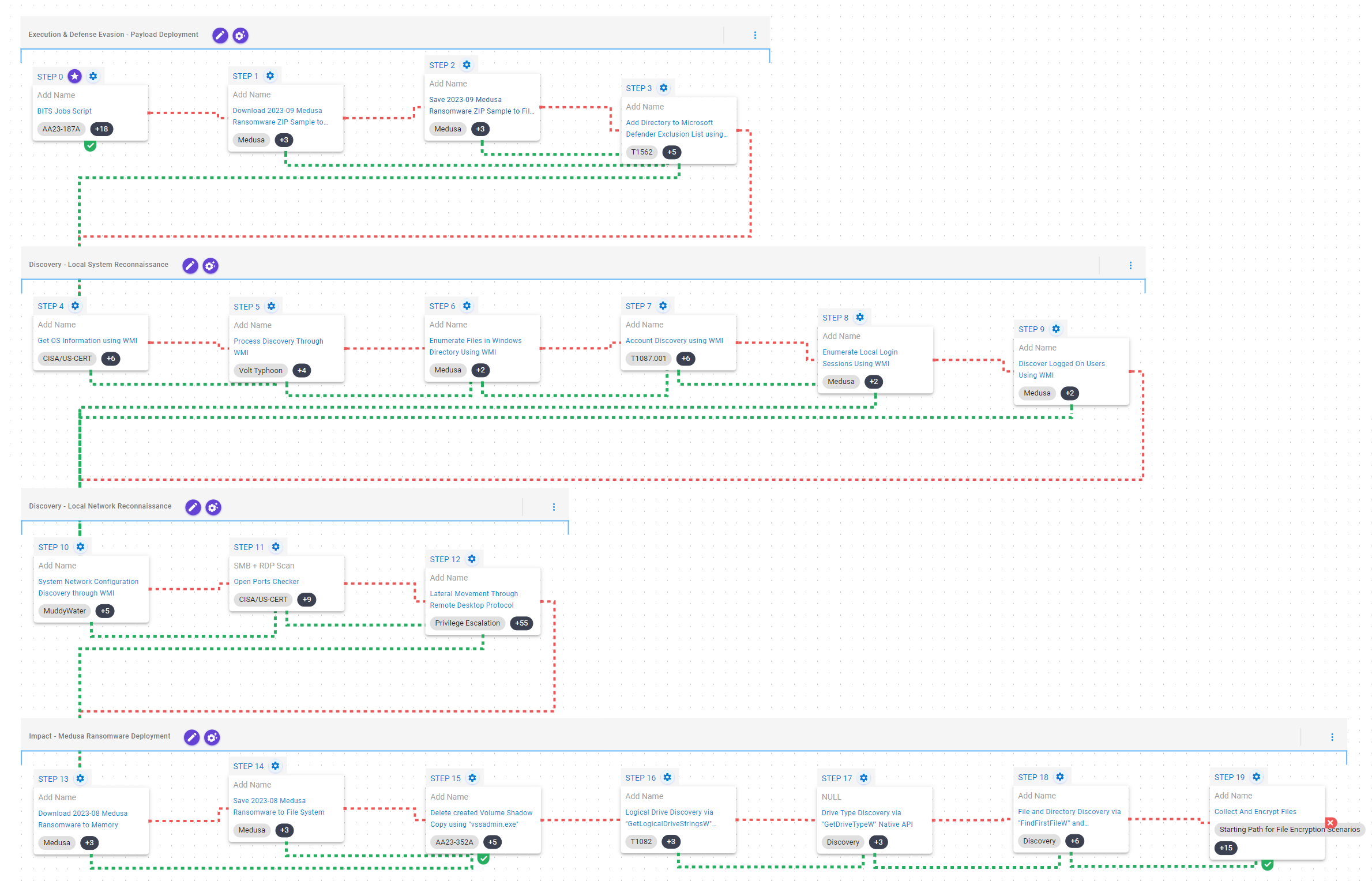Screen dimensions: 1372x885
Task: Click the Add Name field on STEP 7
Action: click(644, 325)
